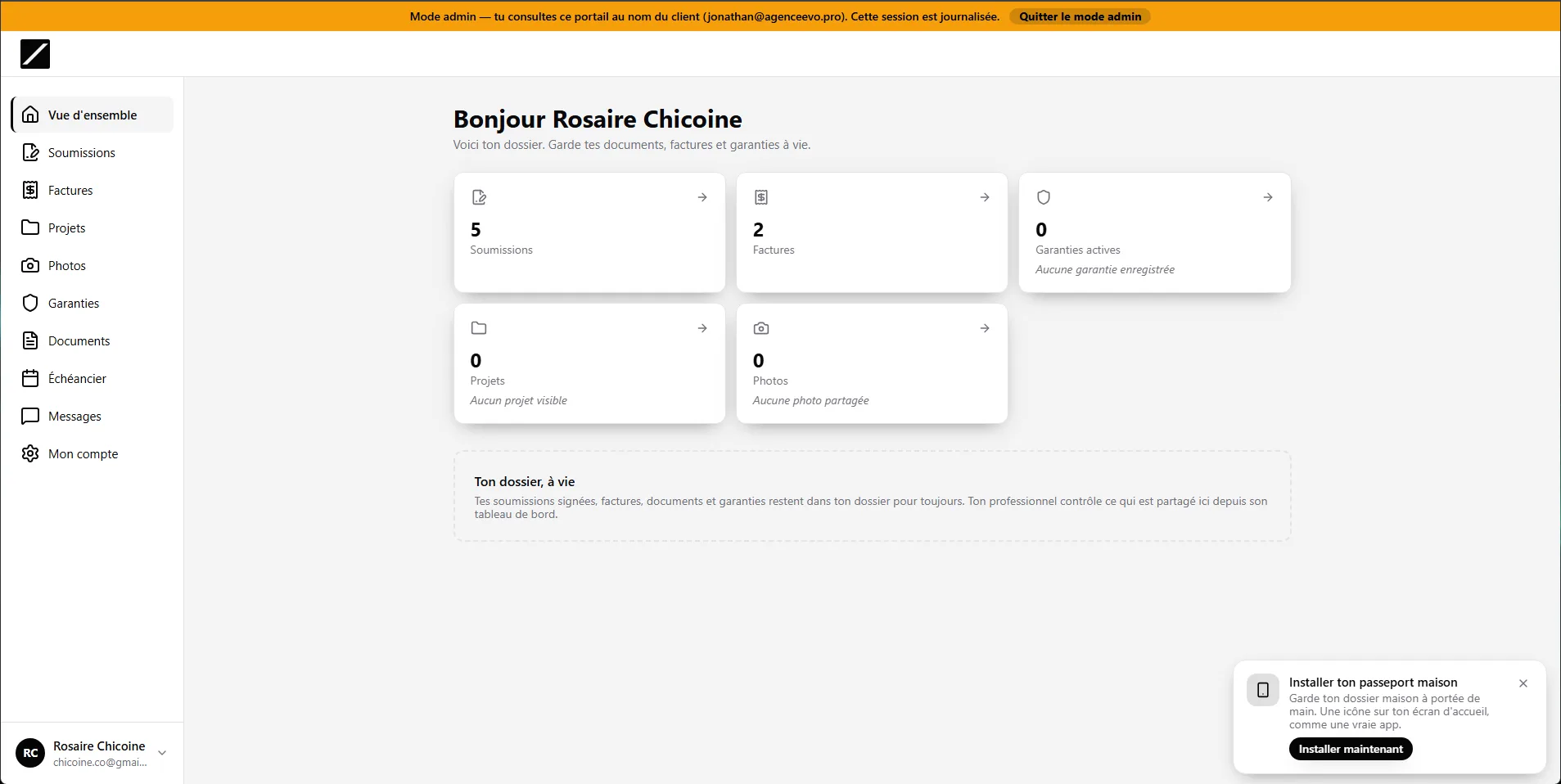
Task: Open the 0 Garanties actives card
Action: (x=1155, y=232)
